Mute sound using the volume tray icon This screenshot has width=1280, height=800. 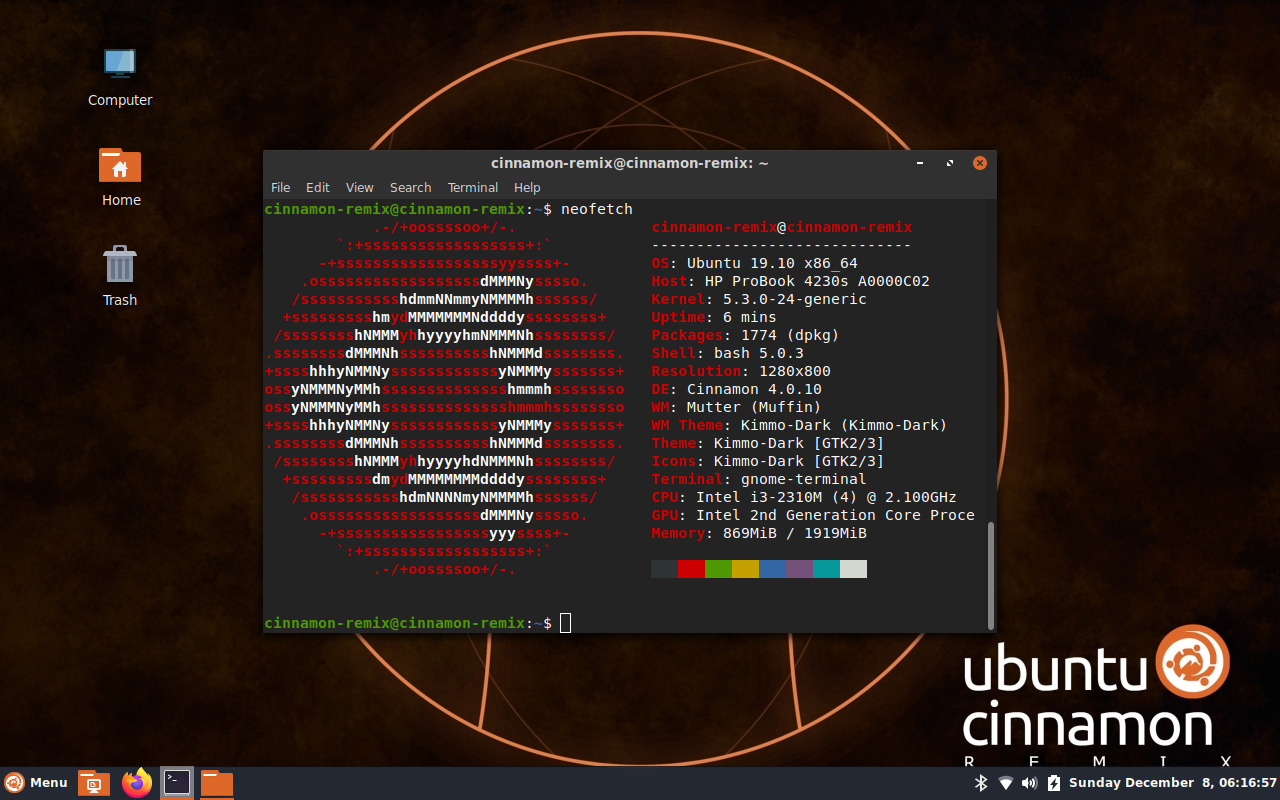point(1029,783)
